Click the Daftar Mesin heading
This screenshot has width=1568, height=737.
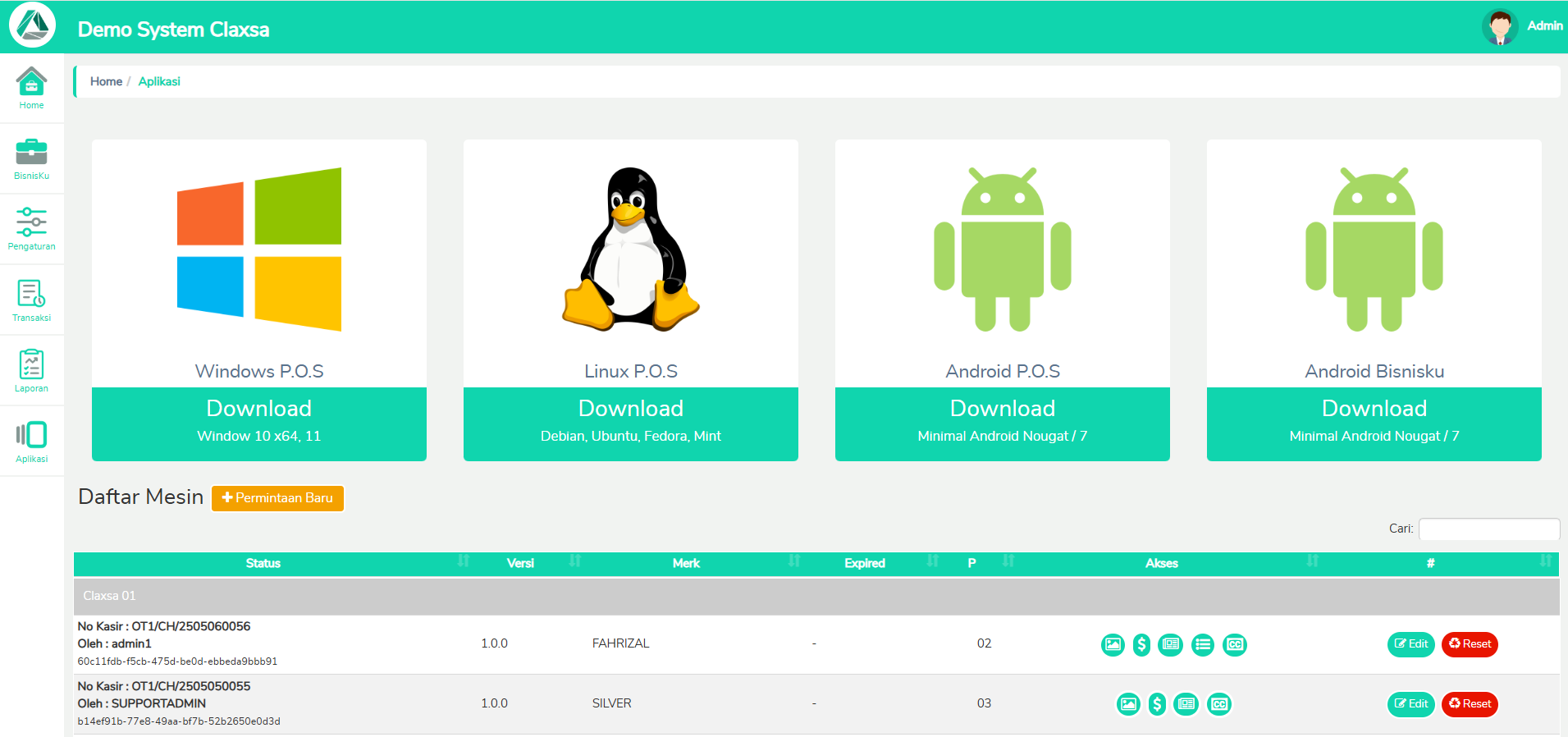click(x=140, y=497)
